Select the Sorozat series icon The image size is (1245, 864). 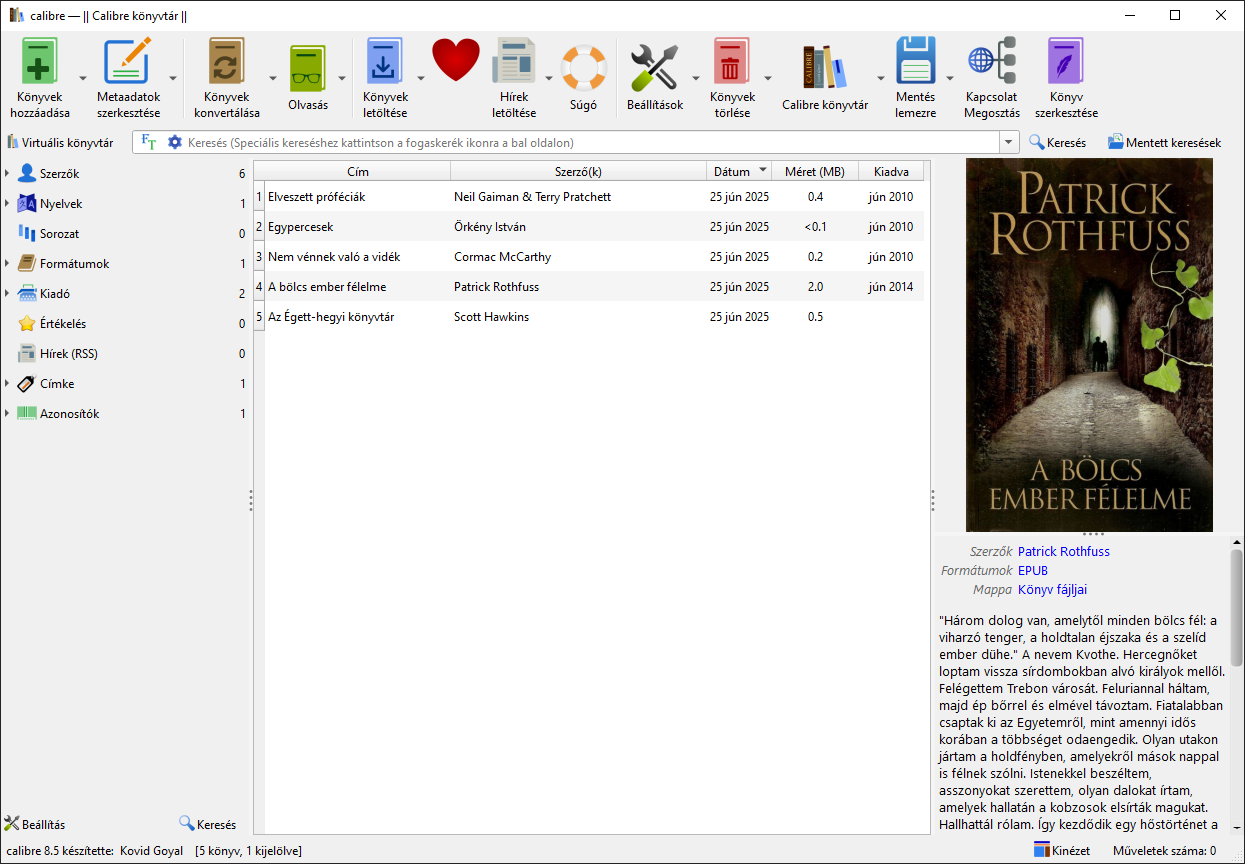click(x=27, y=234)
